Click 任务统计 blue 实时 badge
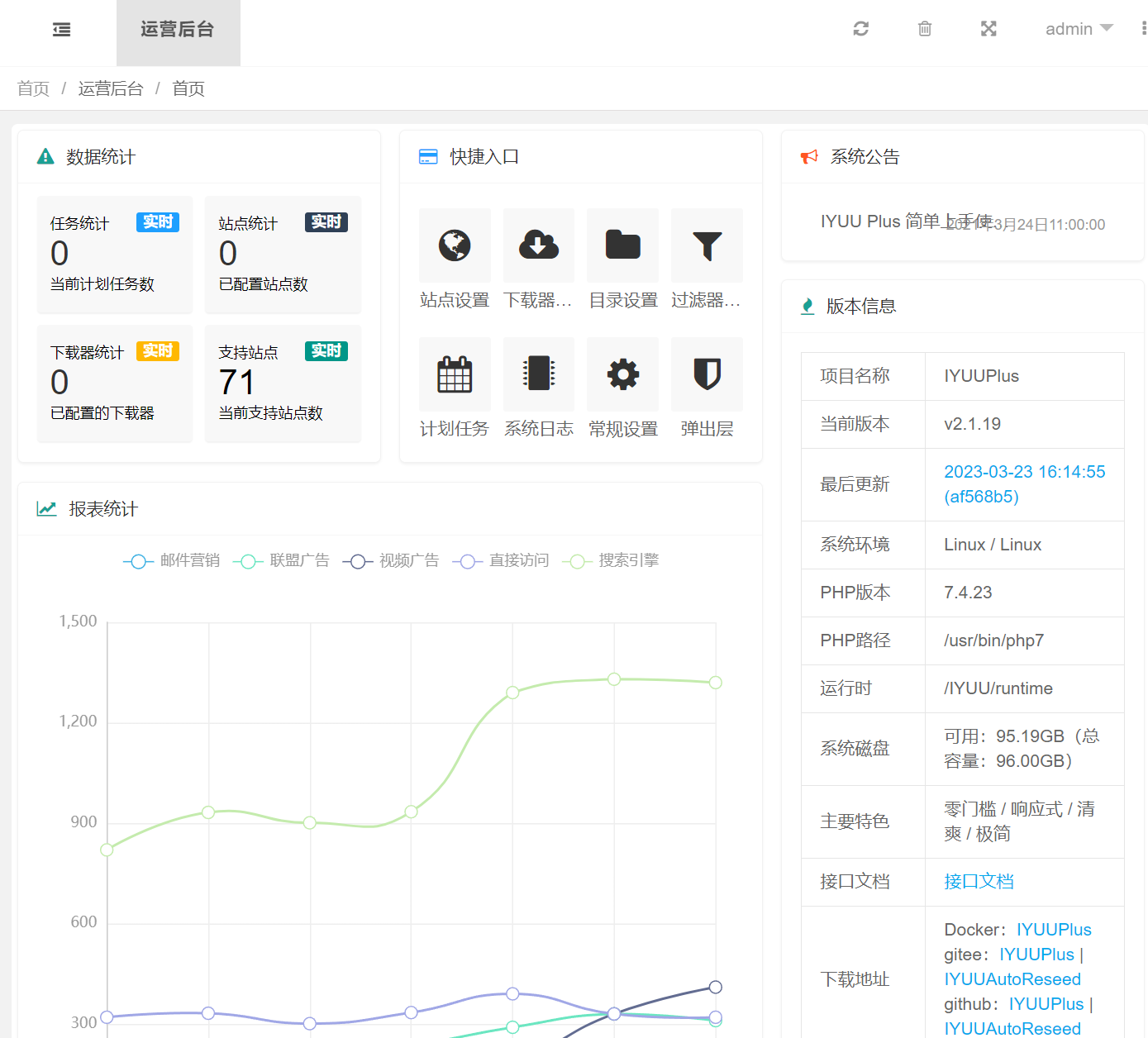 158,222
